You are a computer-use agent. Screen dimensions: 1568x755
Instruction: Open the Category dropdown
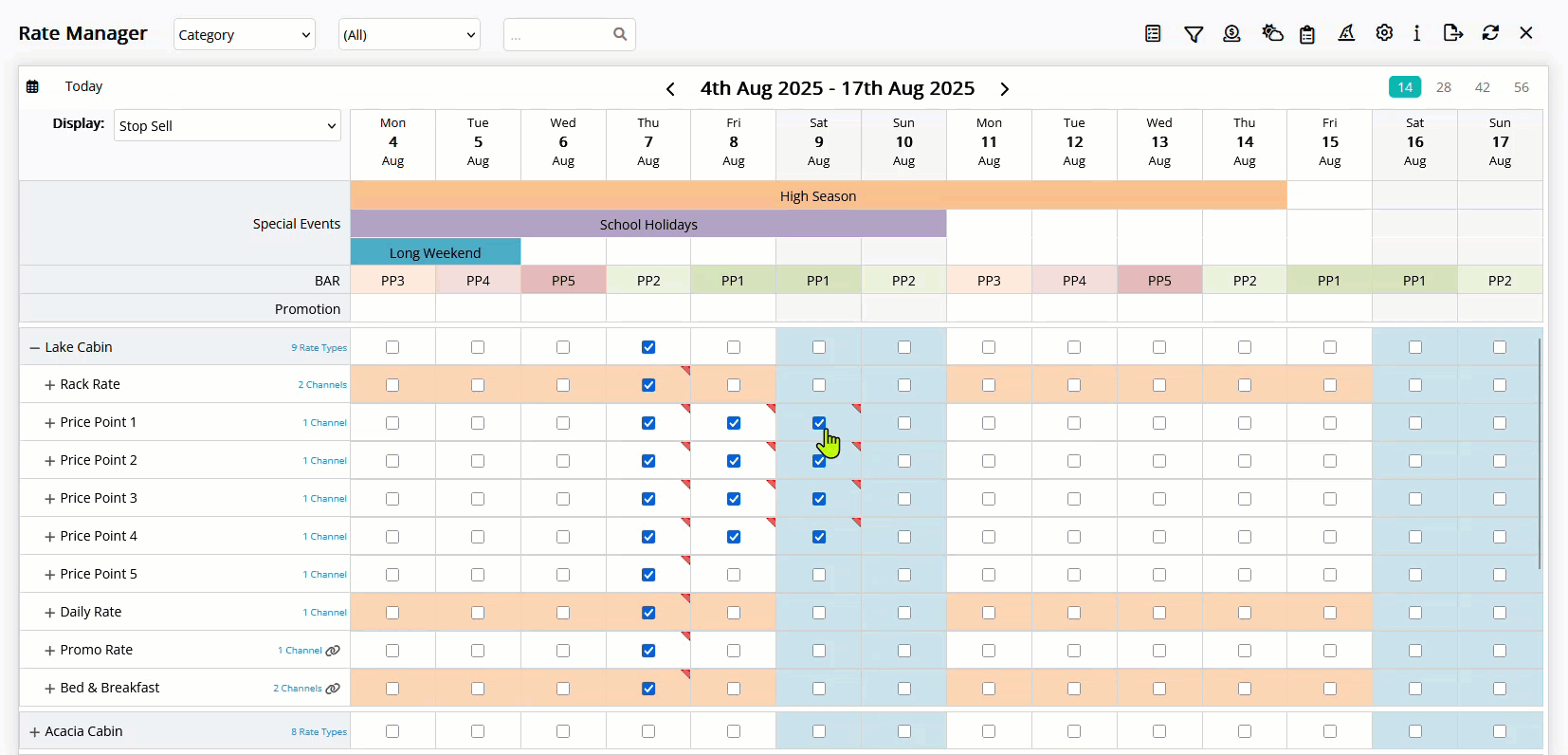245,35
